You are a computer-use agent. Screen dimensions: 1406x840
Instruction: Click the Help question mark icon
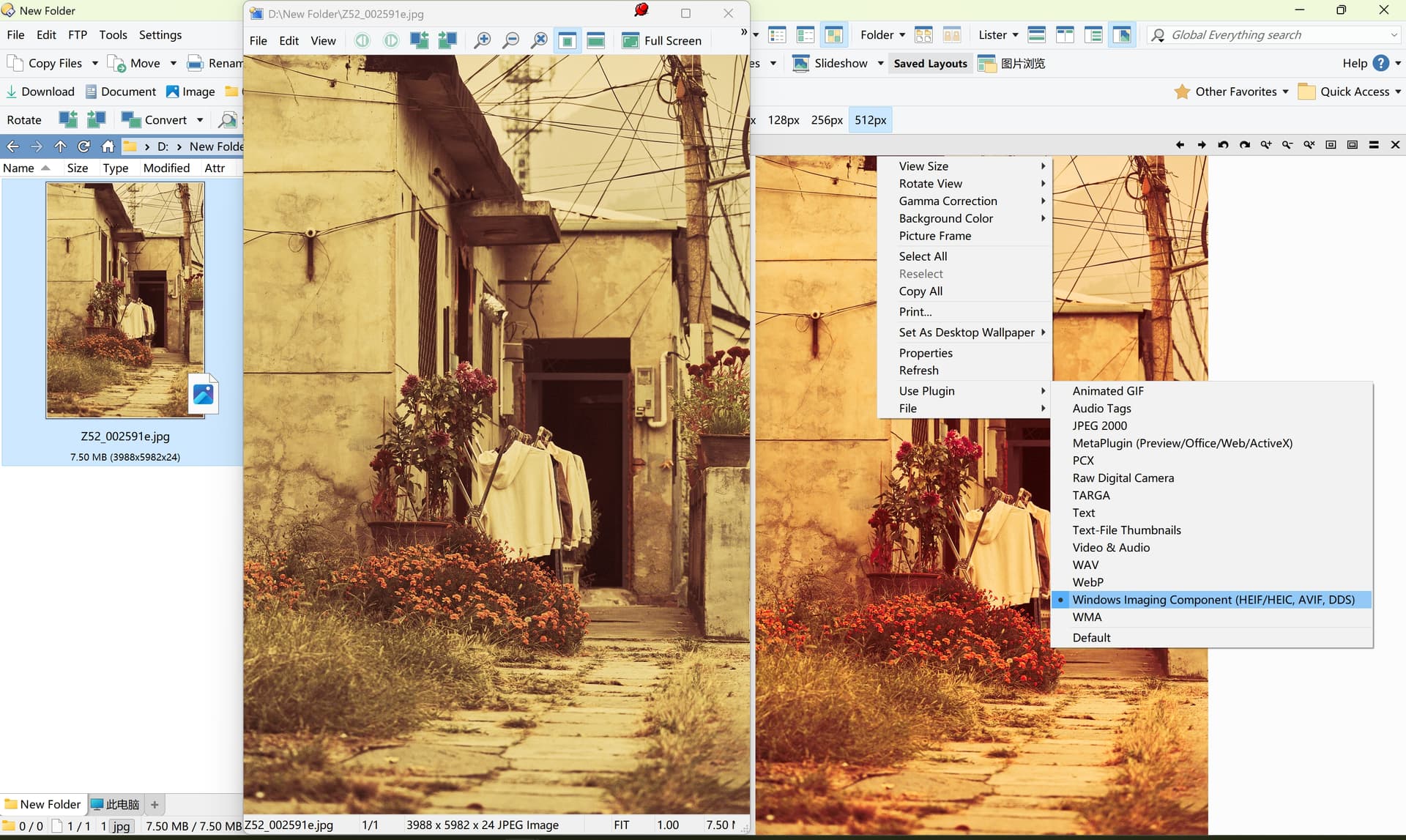click(x=1380, y=63)
